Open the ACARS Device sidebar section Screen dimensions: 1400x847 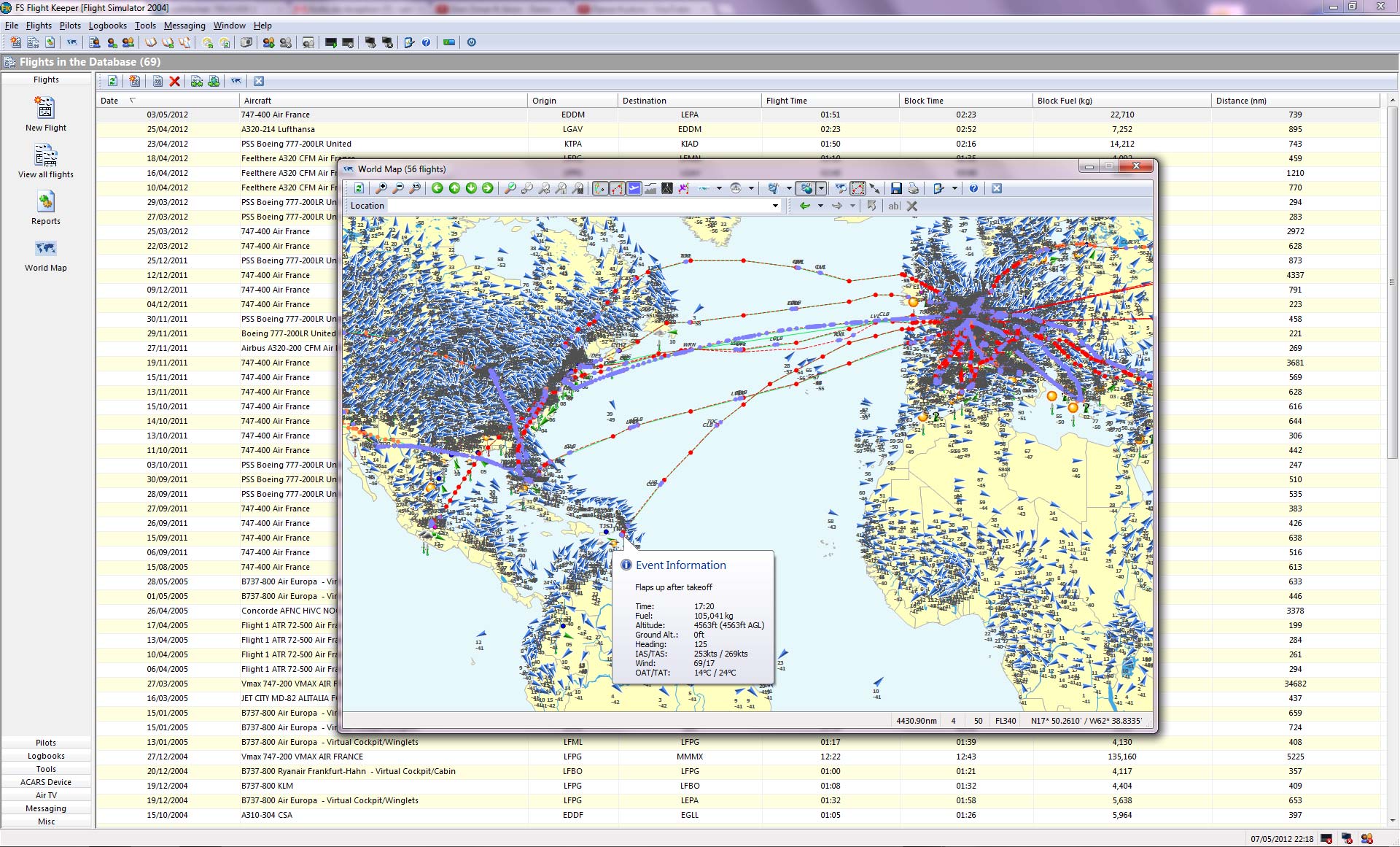(46, 782)
